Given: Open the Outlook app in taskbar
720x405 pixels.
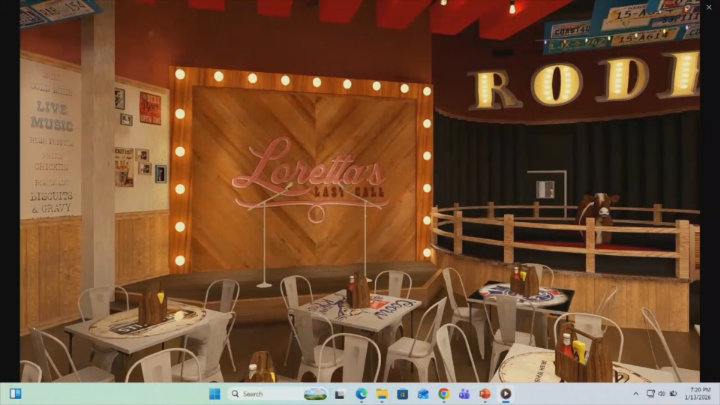Looking at the screenshot, I should pos(423,394).
